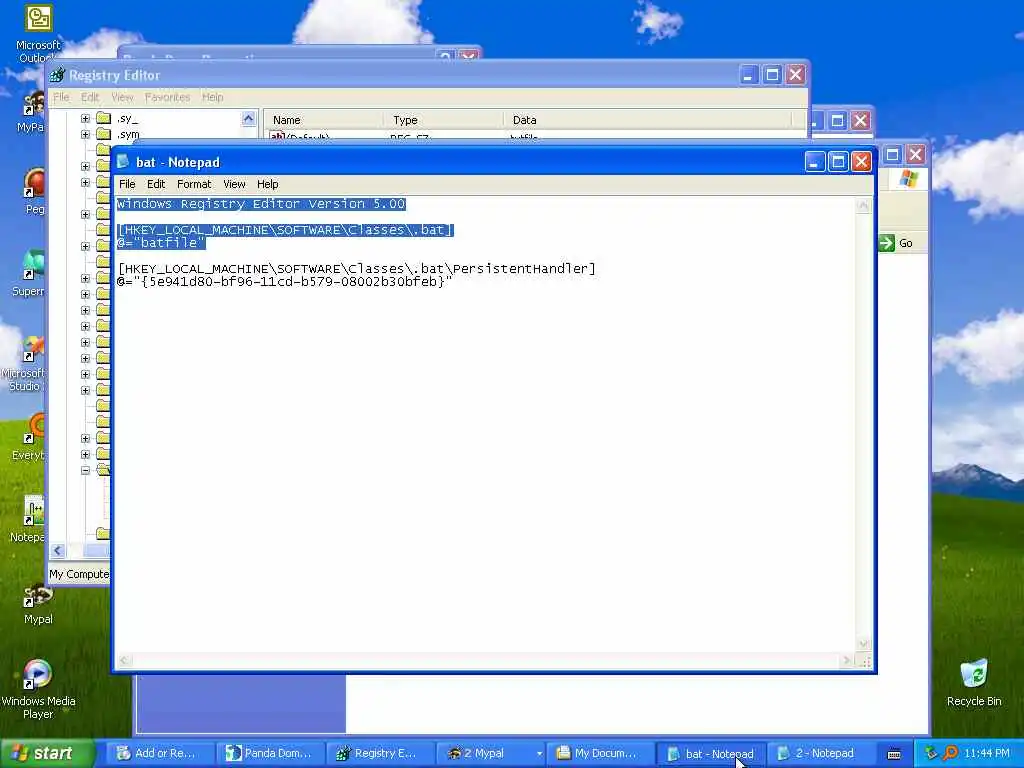Click the Windows flag logo in the background window
Viewport: 1024px width, 768px height.
pyautogui.click(x=908, y=178)
